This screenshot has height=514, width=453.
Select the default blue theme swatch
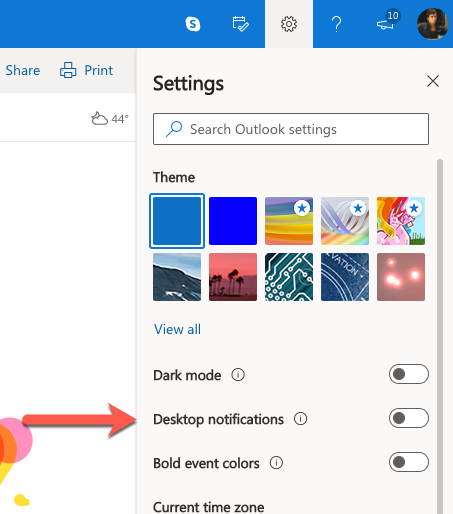177,221
